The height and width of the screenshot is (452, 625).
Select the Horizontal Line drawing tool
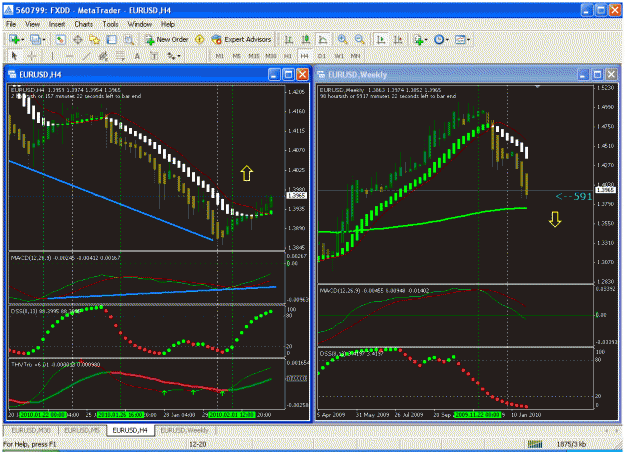click(69, 56)
